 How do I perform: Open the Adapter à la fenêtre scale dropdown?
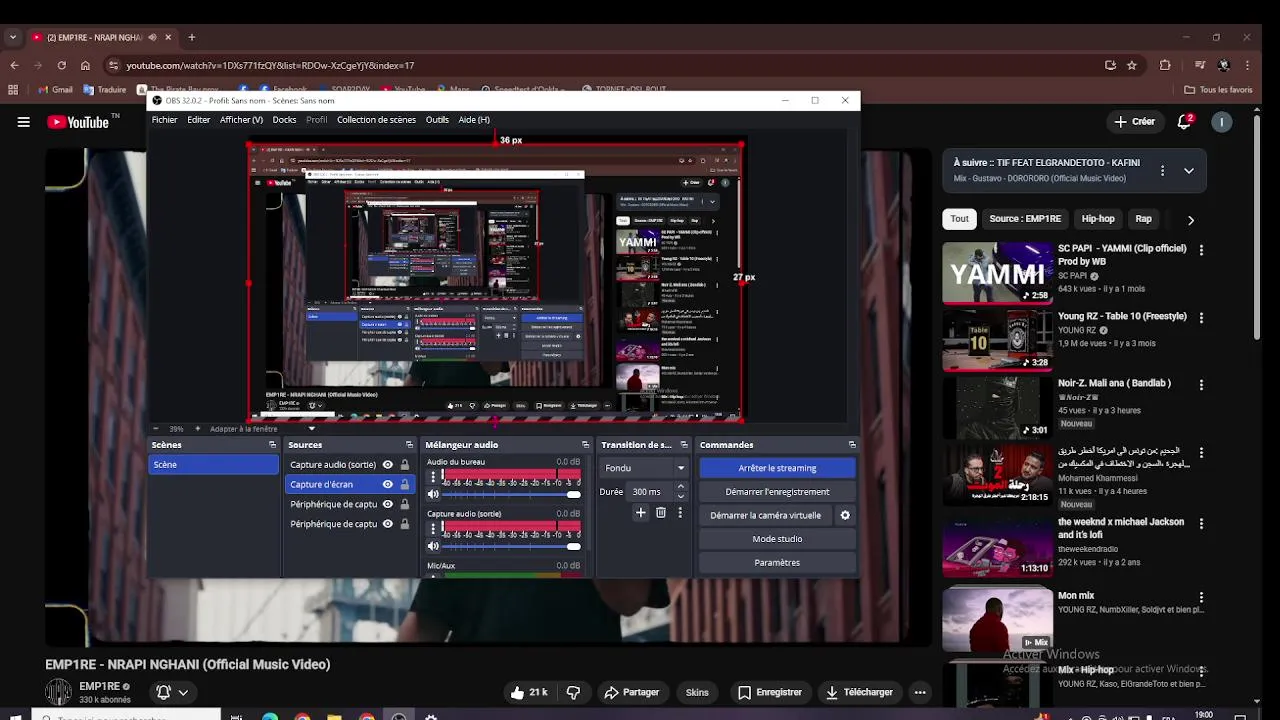(x=311, y=429)
